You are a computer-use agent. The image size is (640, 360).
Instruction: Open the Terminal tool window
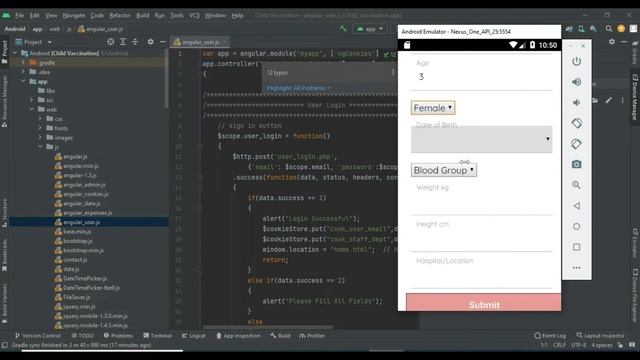coord(158,336)
